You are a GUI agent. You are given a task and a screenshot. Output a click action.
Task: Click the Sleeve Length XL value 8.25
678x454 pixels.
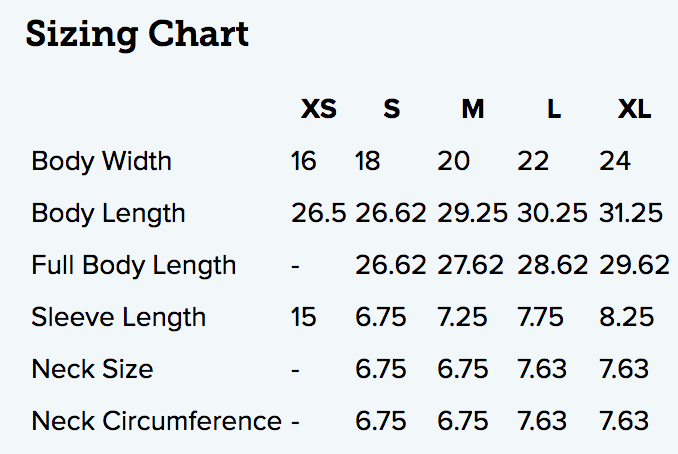point(627,317)
